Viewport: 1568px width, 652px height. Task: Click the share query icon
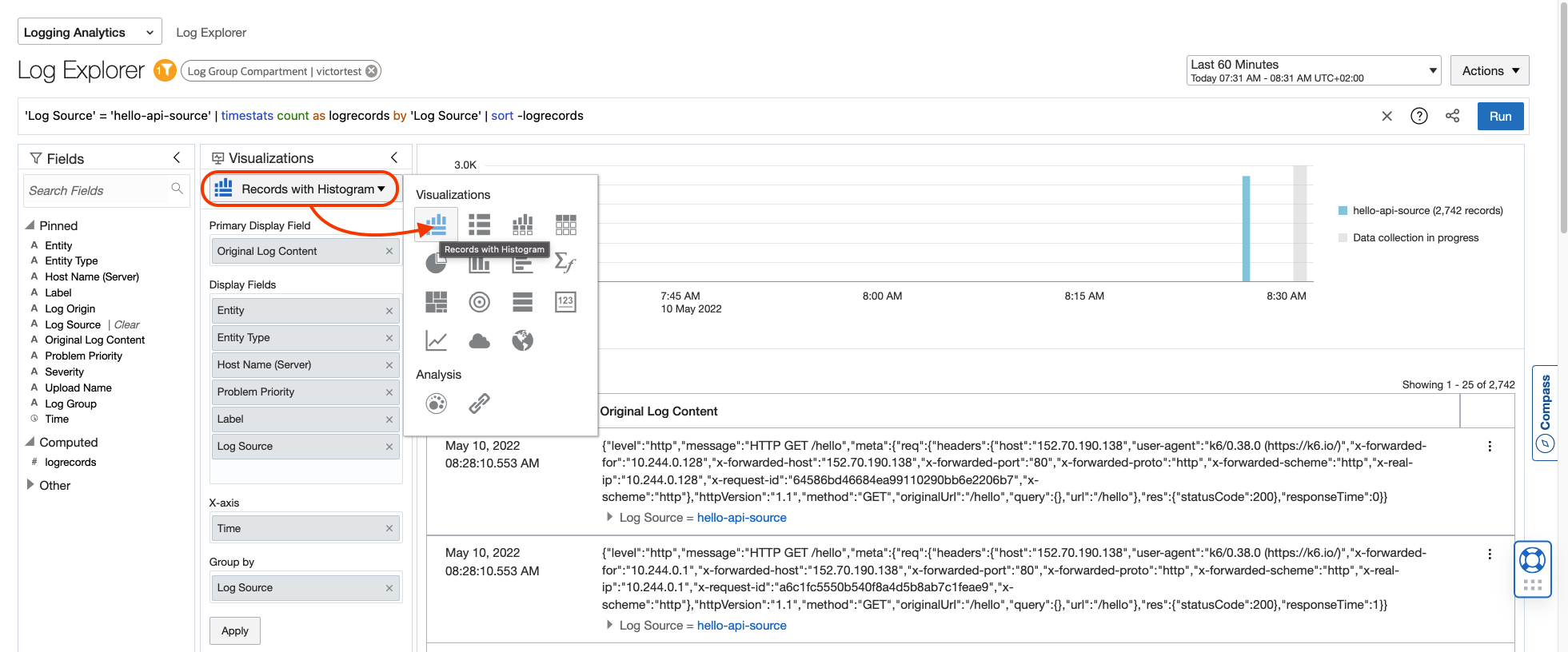click(x=1452, y=116)
